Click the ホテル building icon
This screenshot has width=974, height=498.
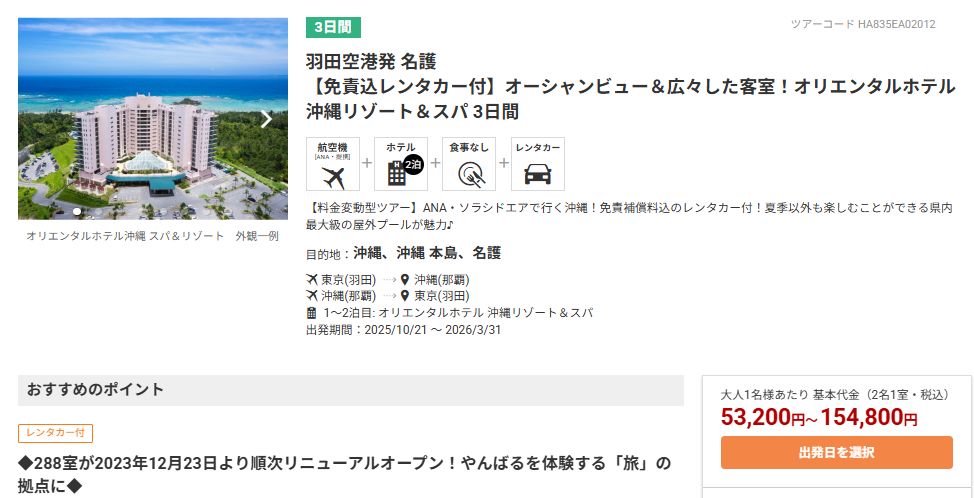tap(399, 174)
